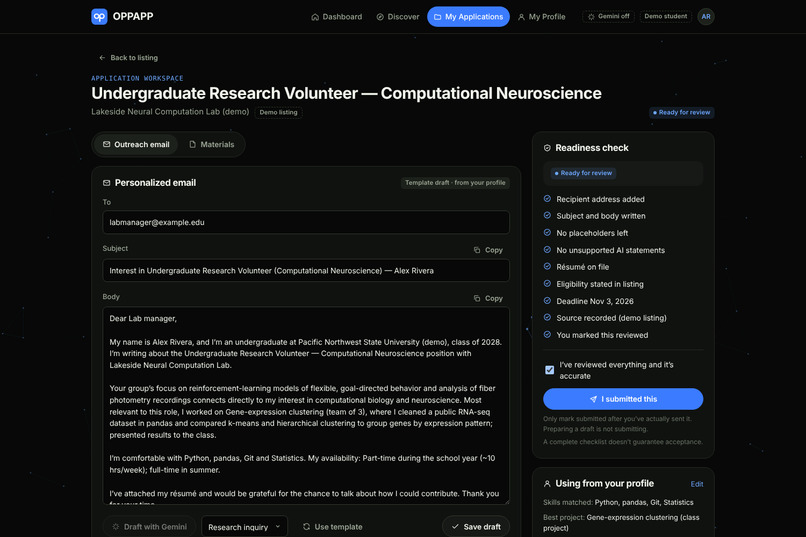Open My Profile nav item
806x537 pixels.
[541, 17]
